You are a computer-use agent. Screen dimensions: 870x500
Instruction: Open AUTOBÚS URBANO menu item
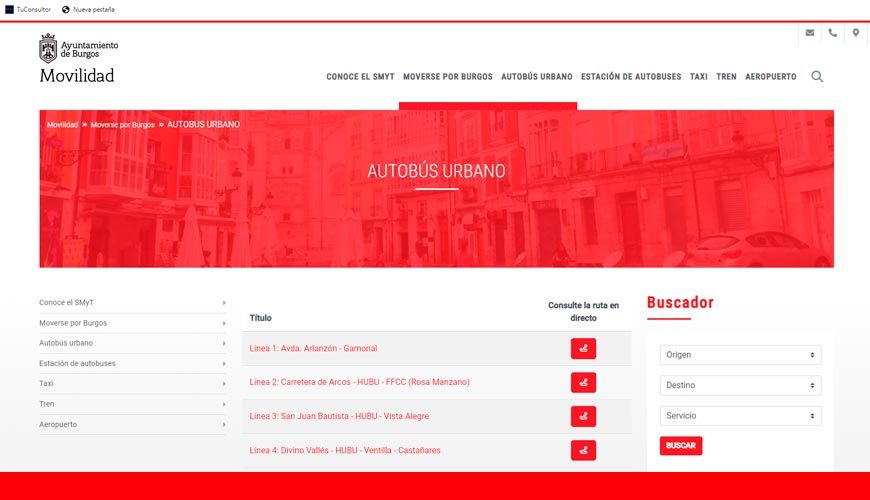click(537, 77)
